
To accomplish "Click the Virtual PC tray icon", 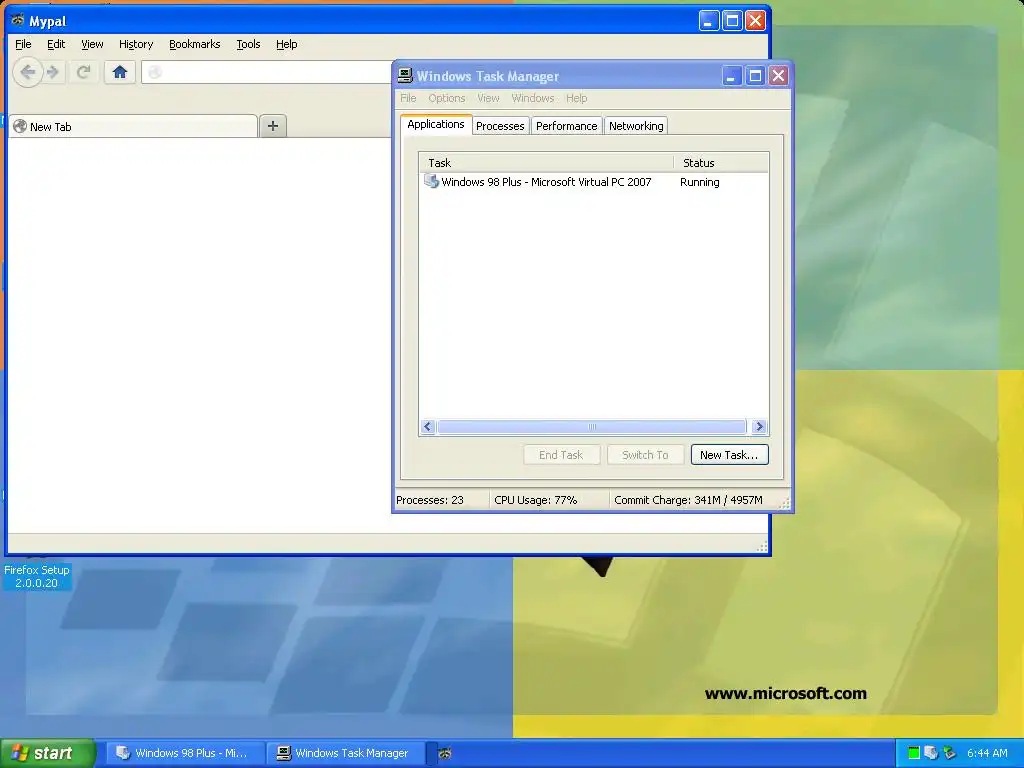I will click(x=931, y=753).
